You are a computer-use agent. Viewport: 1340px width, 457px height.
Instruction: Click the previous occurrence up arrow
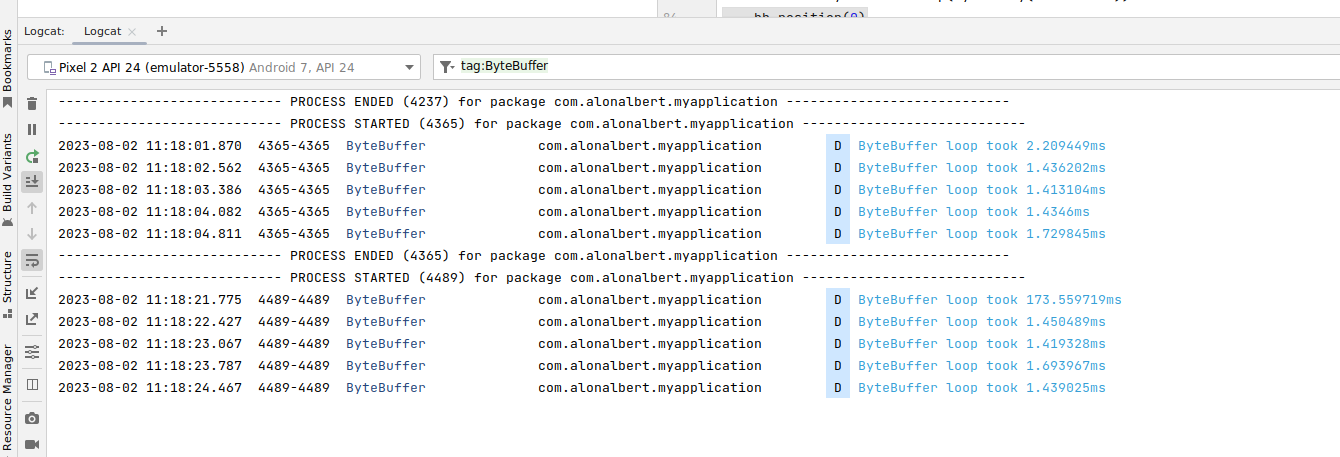pos(32,208)
